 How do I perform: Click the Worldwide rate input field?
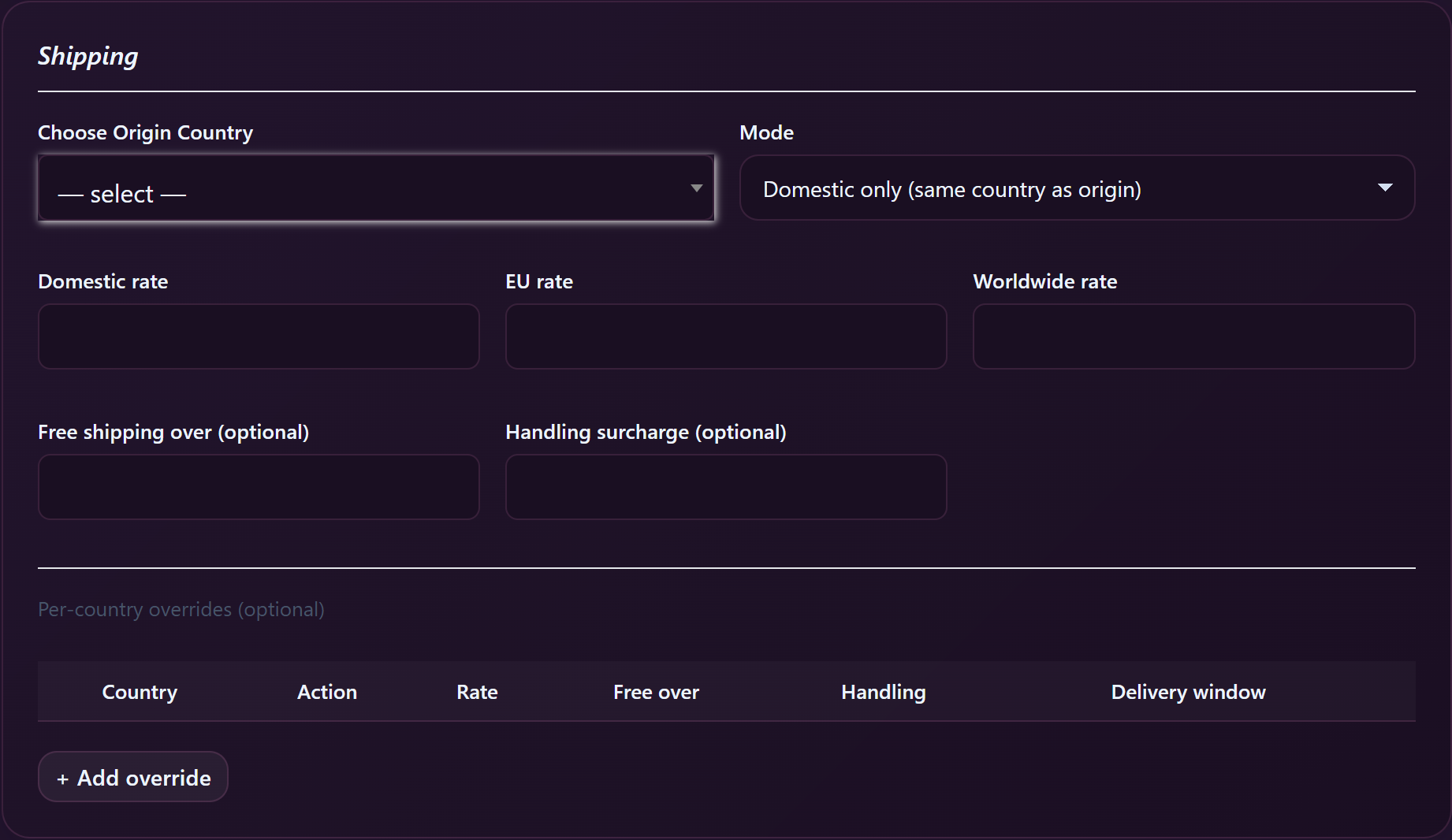1193,336
